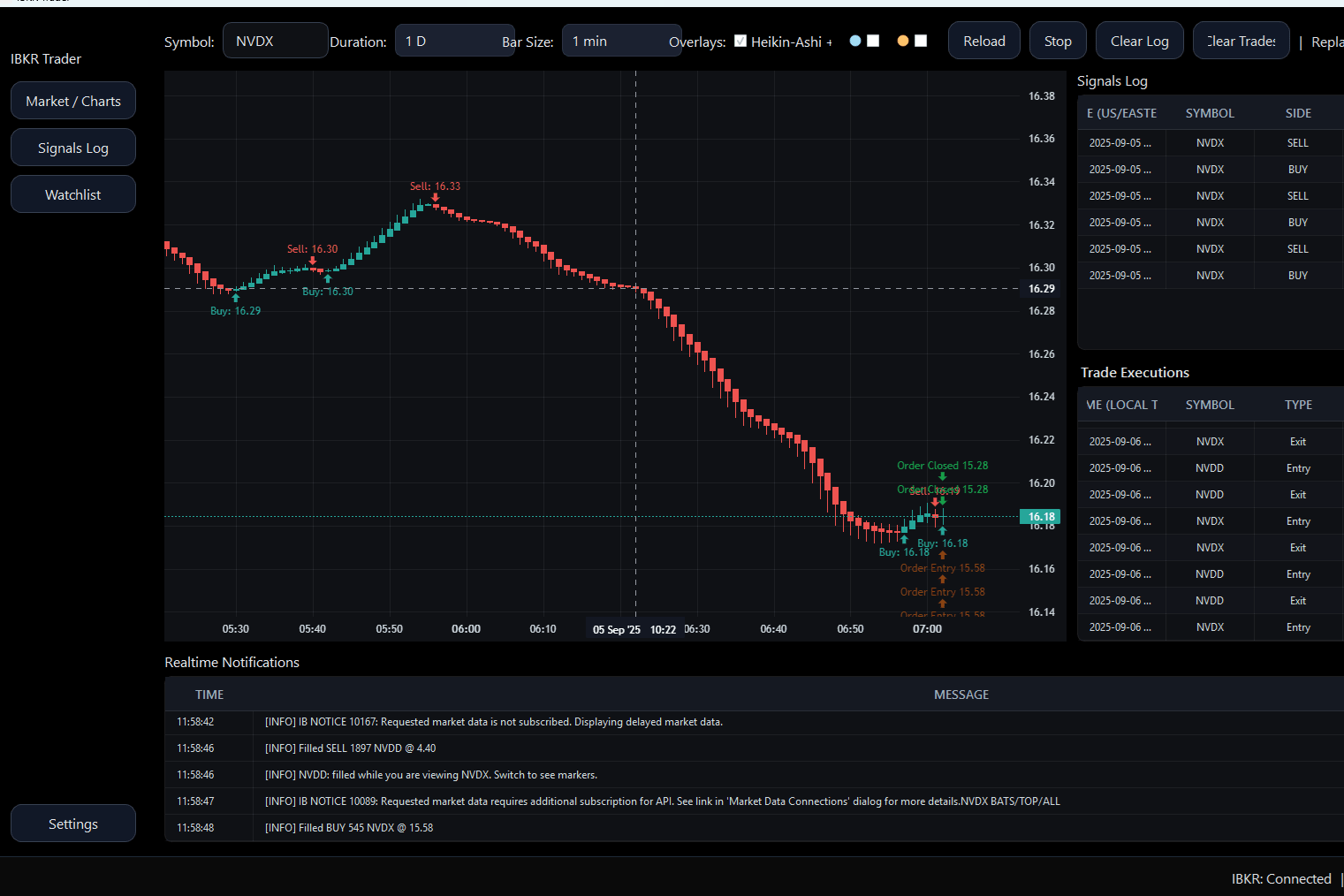Select the Market / Charts sidebar item
The height and width of the screenshot is (896, 1344).
pos(72,101)
